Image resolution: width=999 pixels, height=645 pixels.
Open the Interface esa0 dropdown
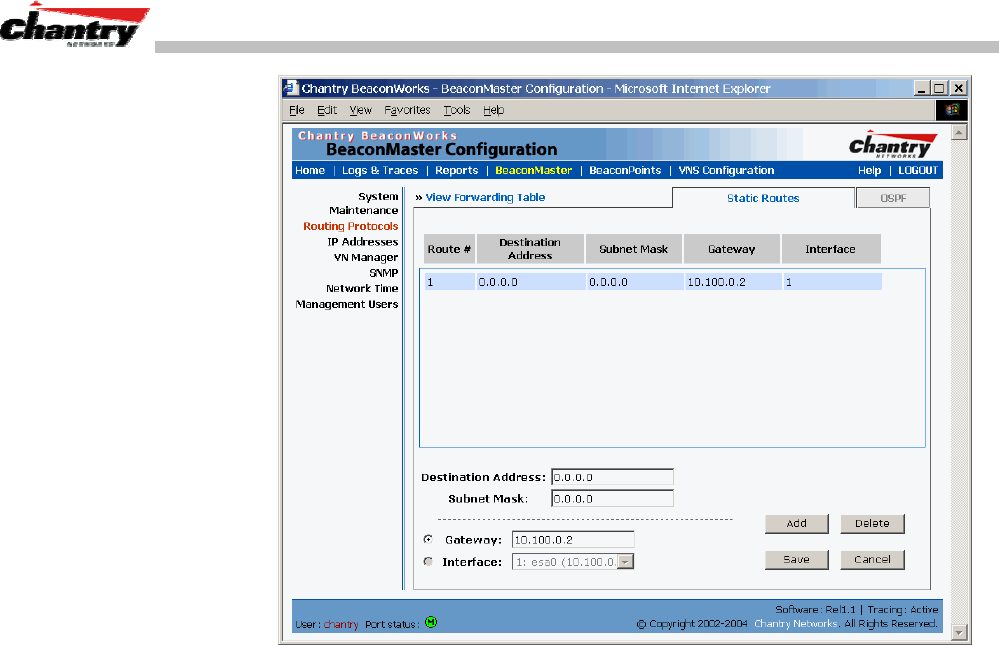[626, 562]
